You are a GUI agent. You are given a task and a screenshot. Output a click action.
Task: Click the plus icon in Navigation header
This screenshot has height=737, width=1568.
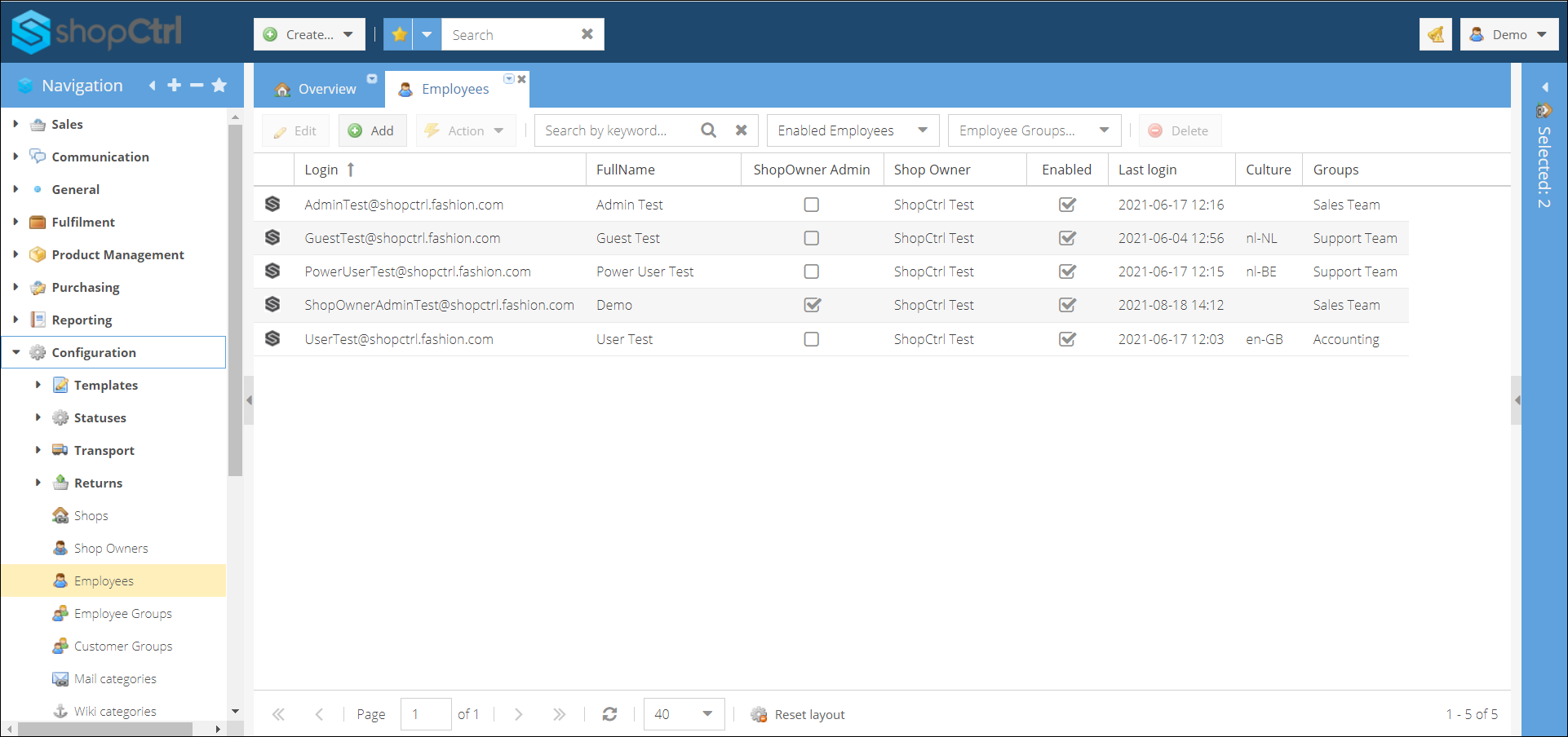click(174, 85)
